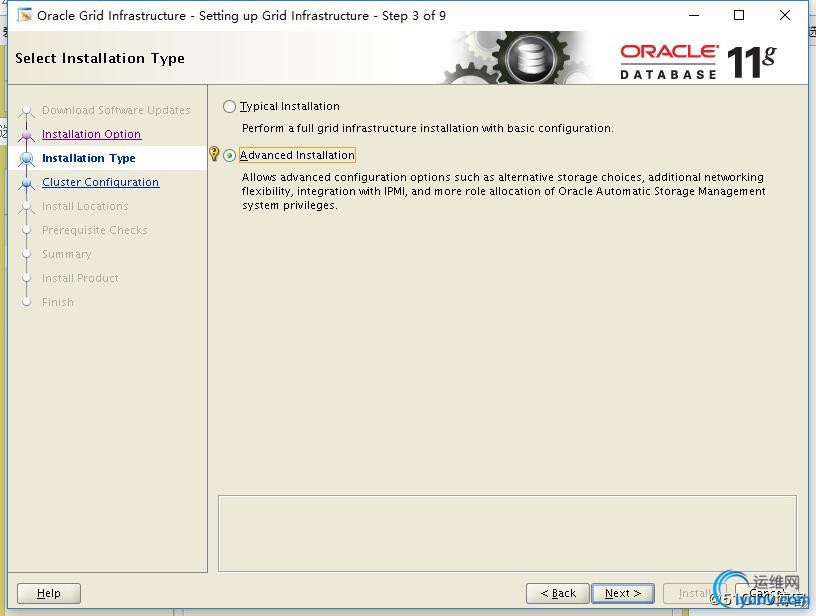Click the Download Software Updates step text
The width and height of the screenshot is (816, 616).
(117, 110)
